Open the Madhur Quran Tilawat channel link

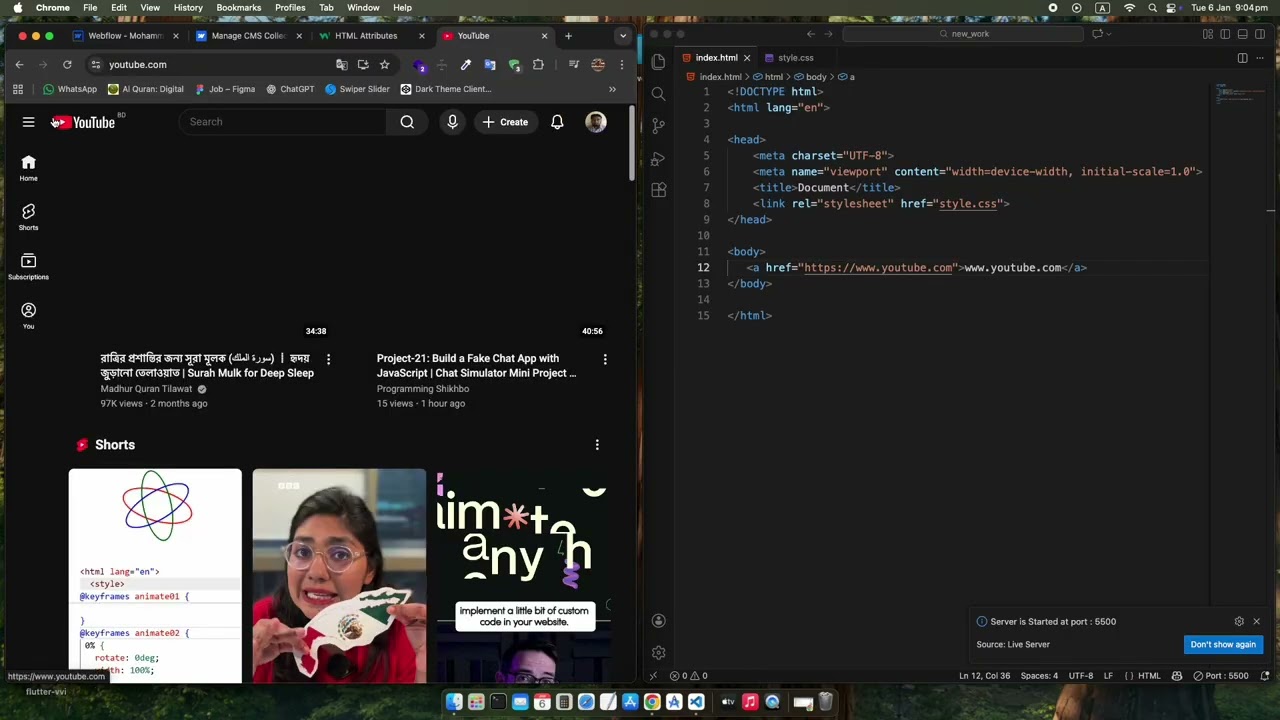(x=146, y=389)
